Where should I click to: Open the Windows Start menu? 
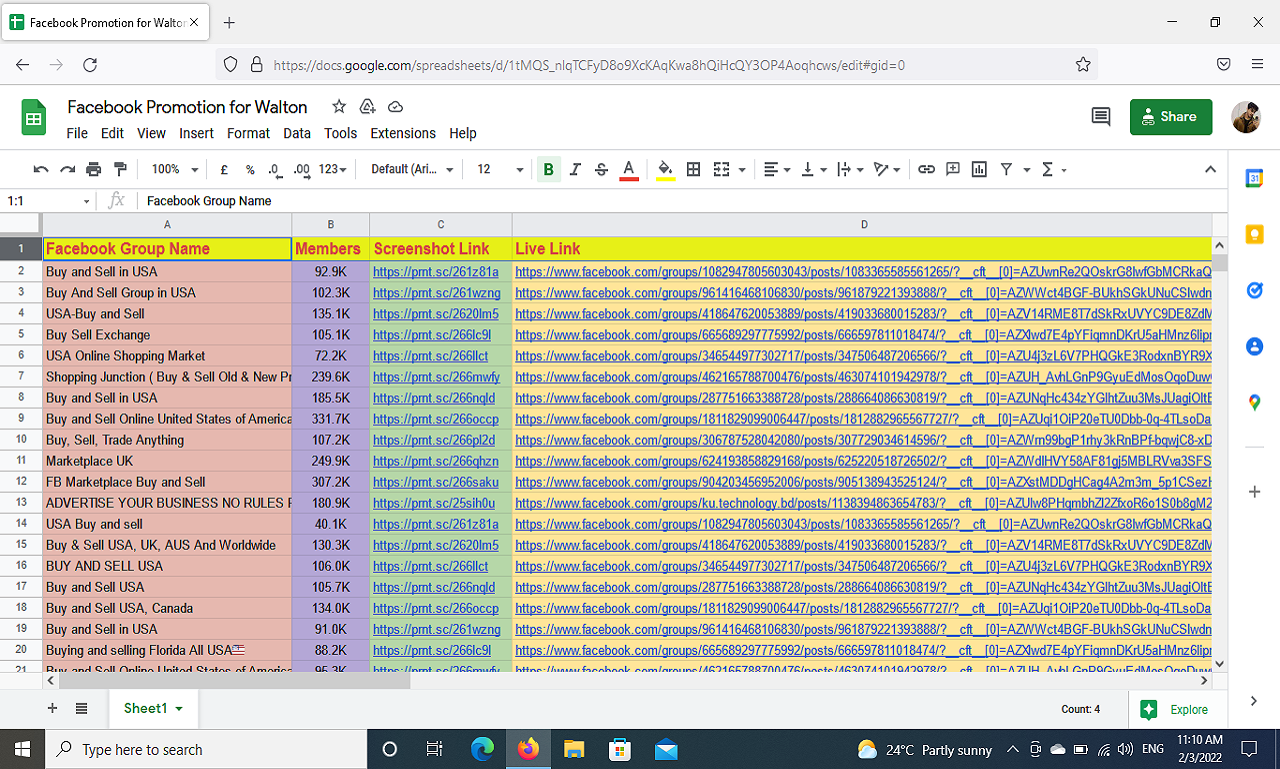(22, 749)
